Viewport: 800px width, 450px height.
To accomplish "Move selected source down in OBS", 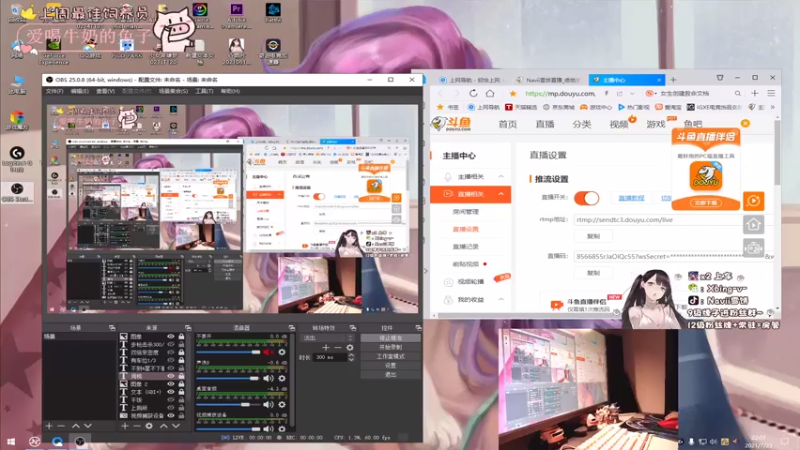I will tap(176, 426).
